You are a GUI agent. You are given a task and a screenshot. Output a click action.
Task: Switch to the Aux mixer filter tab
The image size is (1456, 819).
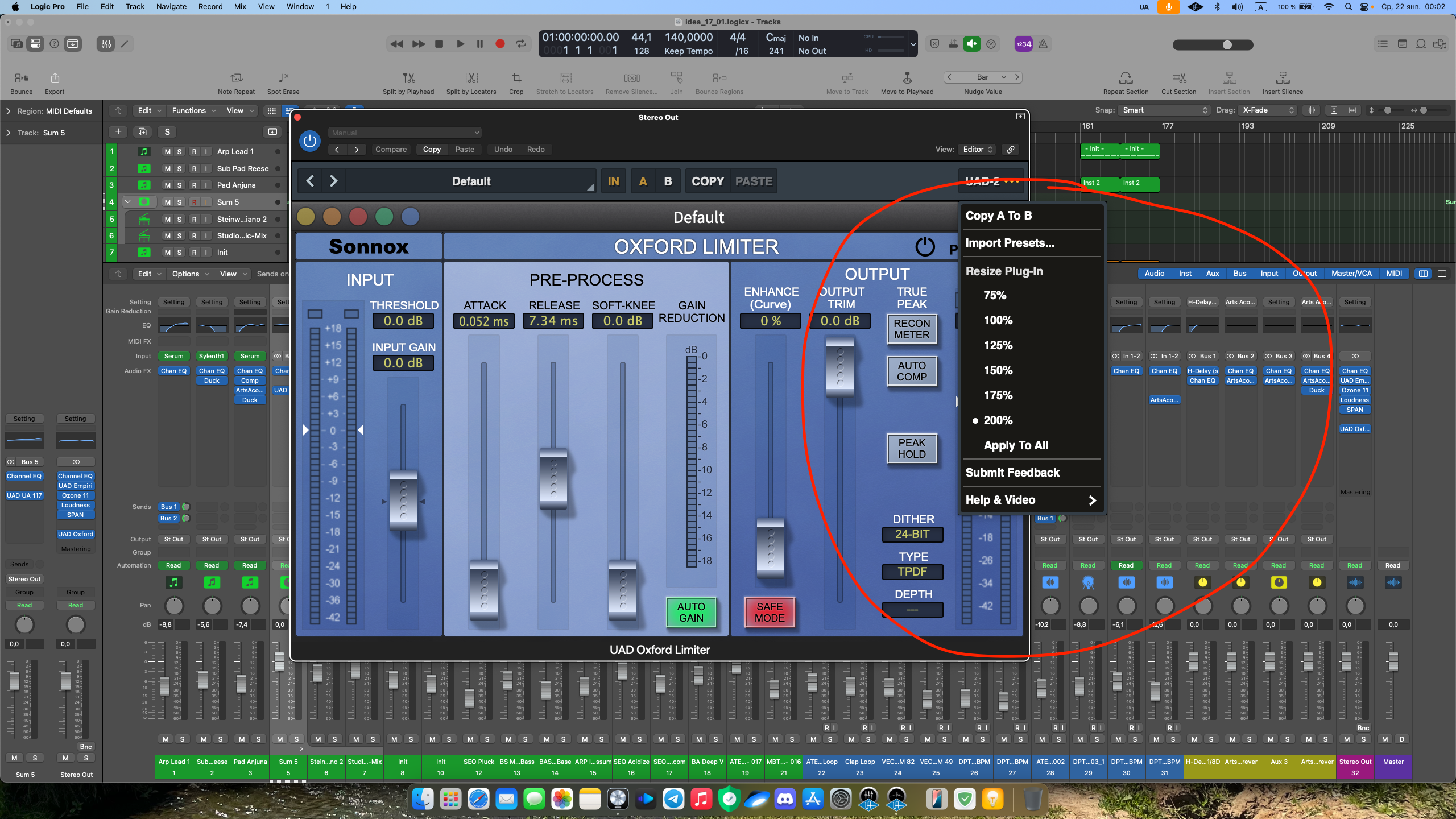tap(1212, 274)
